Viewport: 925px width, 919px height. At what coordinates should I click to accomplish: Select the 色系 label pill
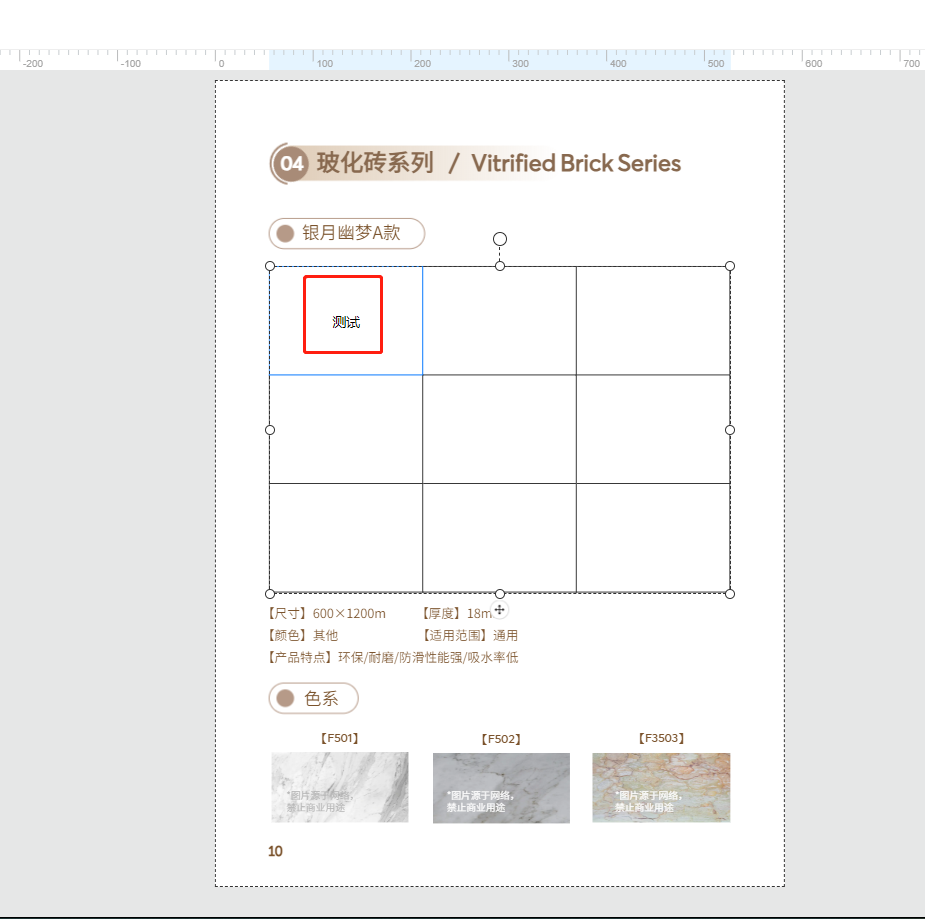(x=314, y=698)
